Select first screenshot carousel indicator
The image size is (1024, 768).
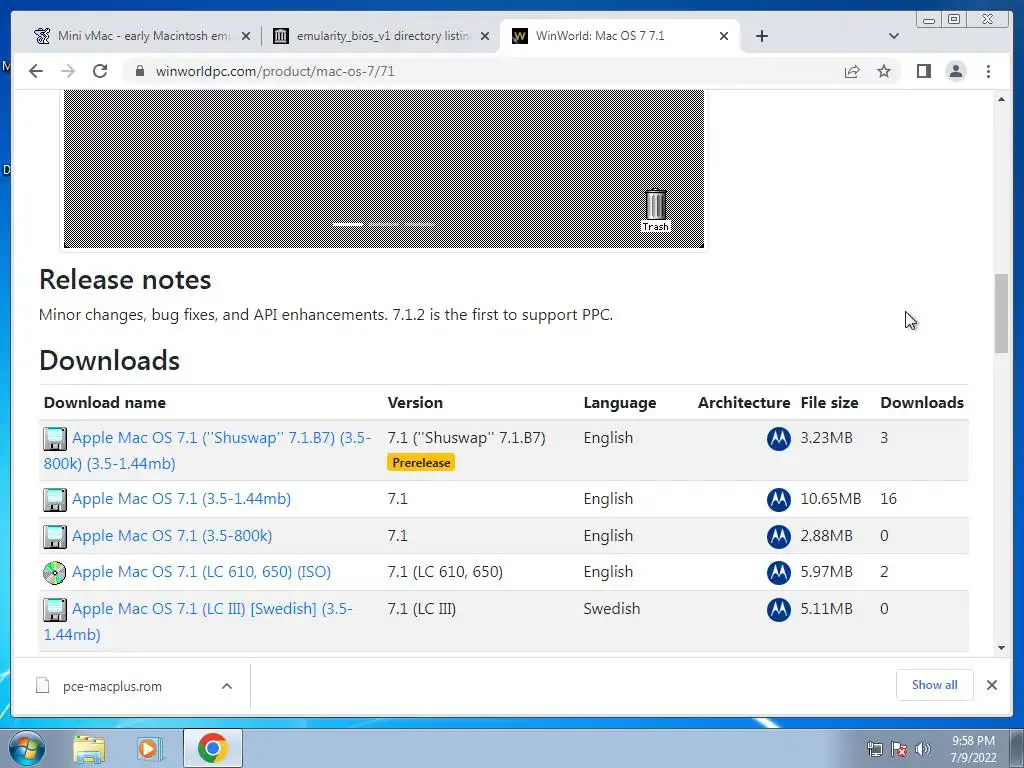(x=348, y=224)
